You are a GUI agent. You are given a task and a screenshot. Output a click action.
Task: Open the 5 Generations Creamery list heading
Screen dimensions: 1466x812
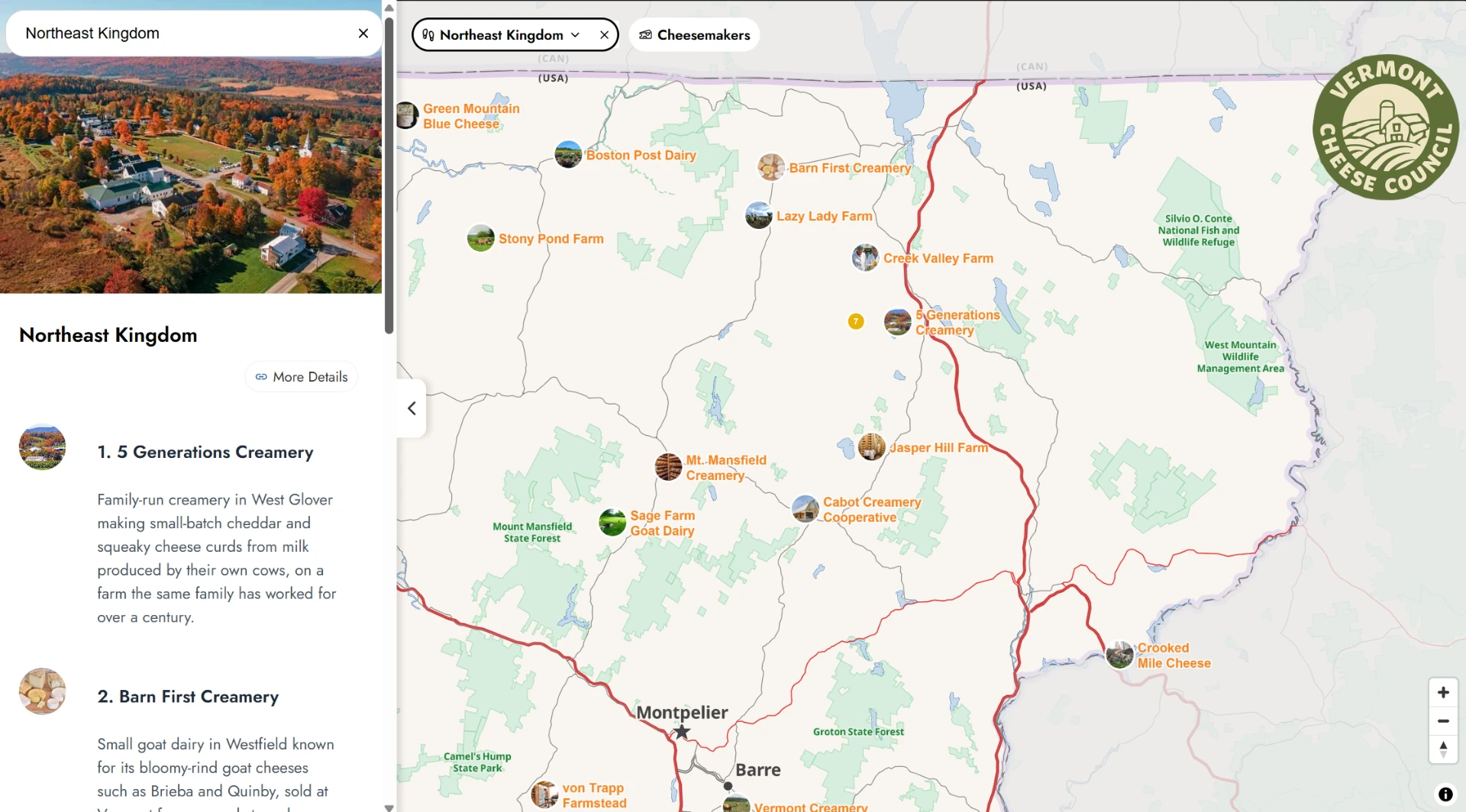tap(205, 452)
